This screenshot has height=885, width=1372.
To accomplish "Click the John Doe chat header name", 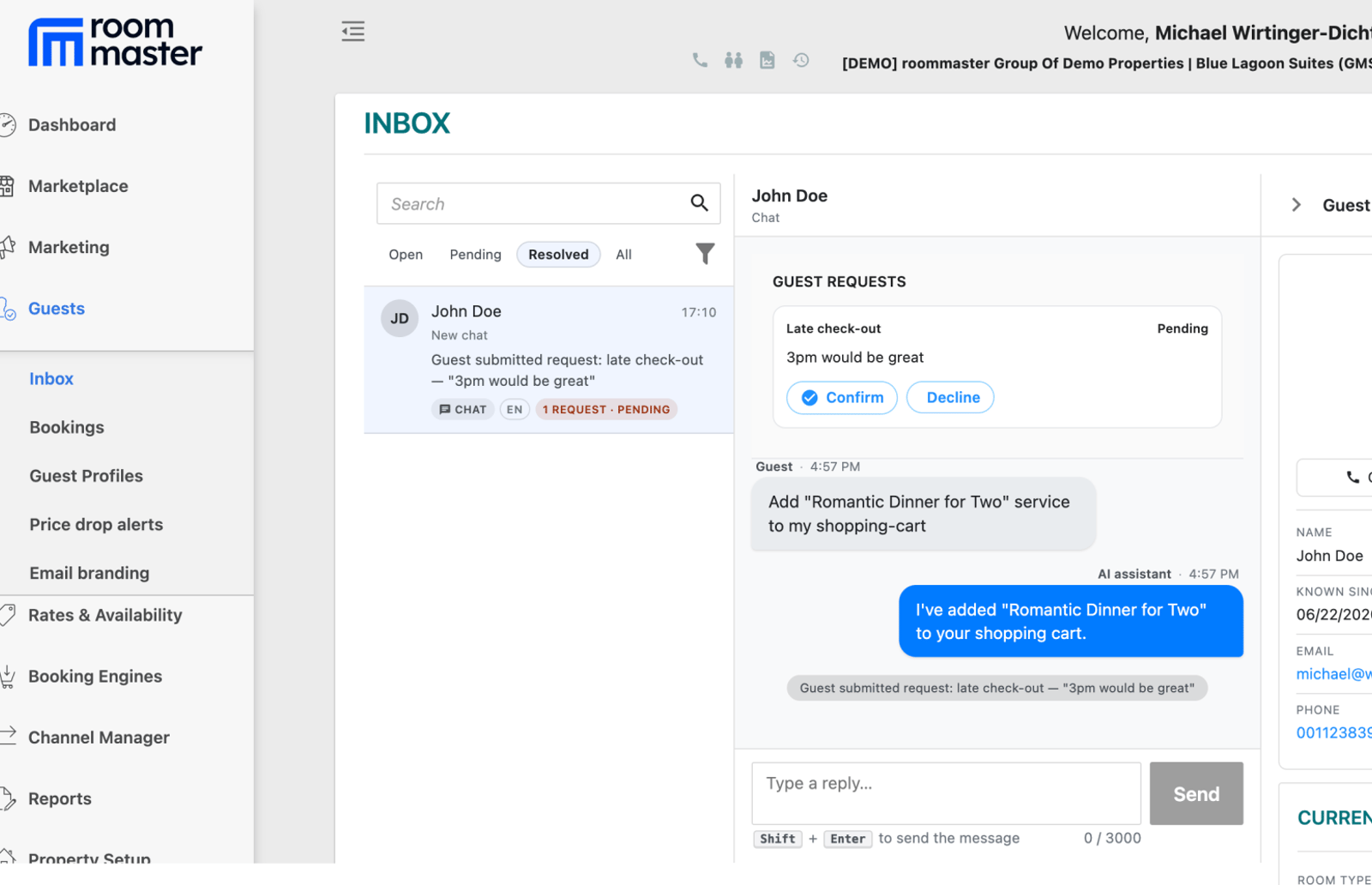I will point(790,196).
